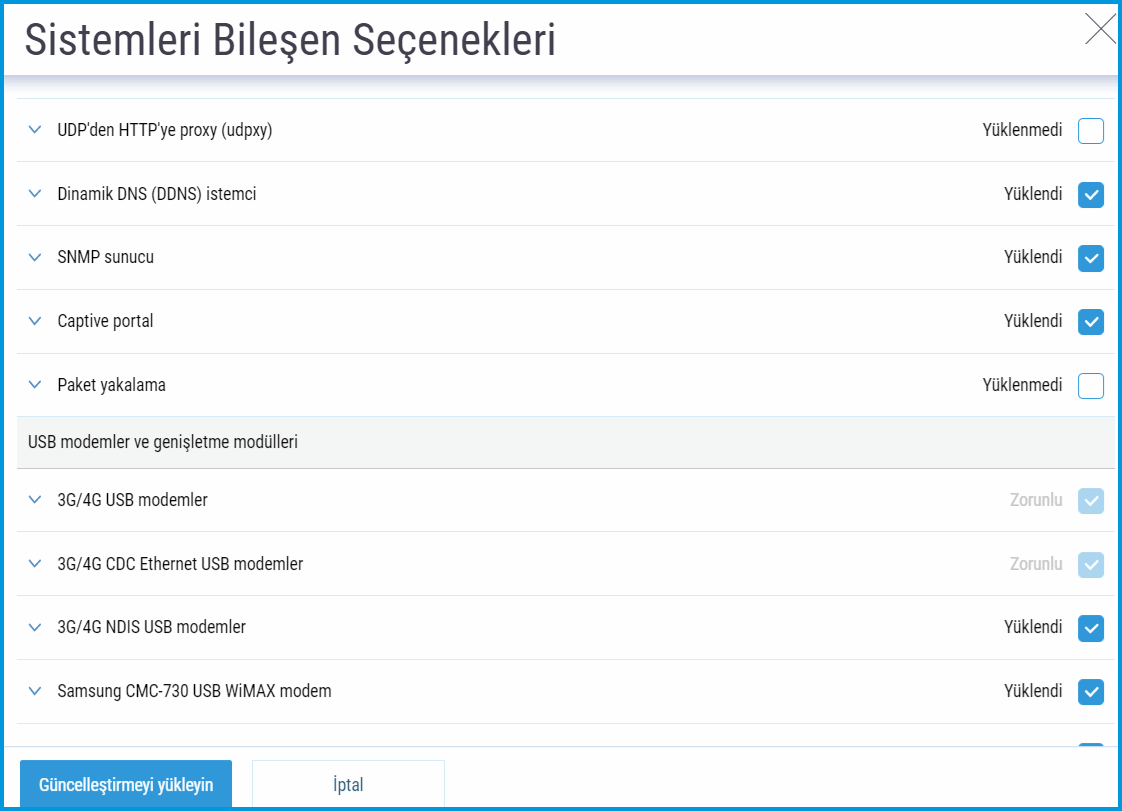Expand Captive portal component details
Viewport: 1122px width, 811px height.
click(x=36, y=322)
